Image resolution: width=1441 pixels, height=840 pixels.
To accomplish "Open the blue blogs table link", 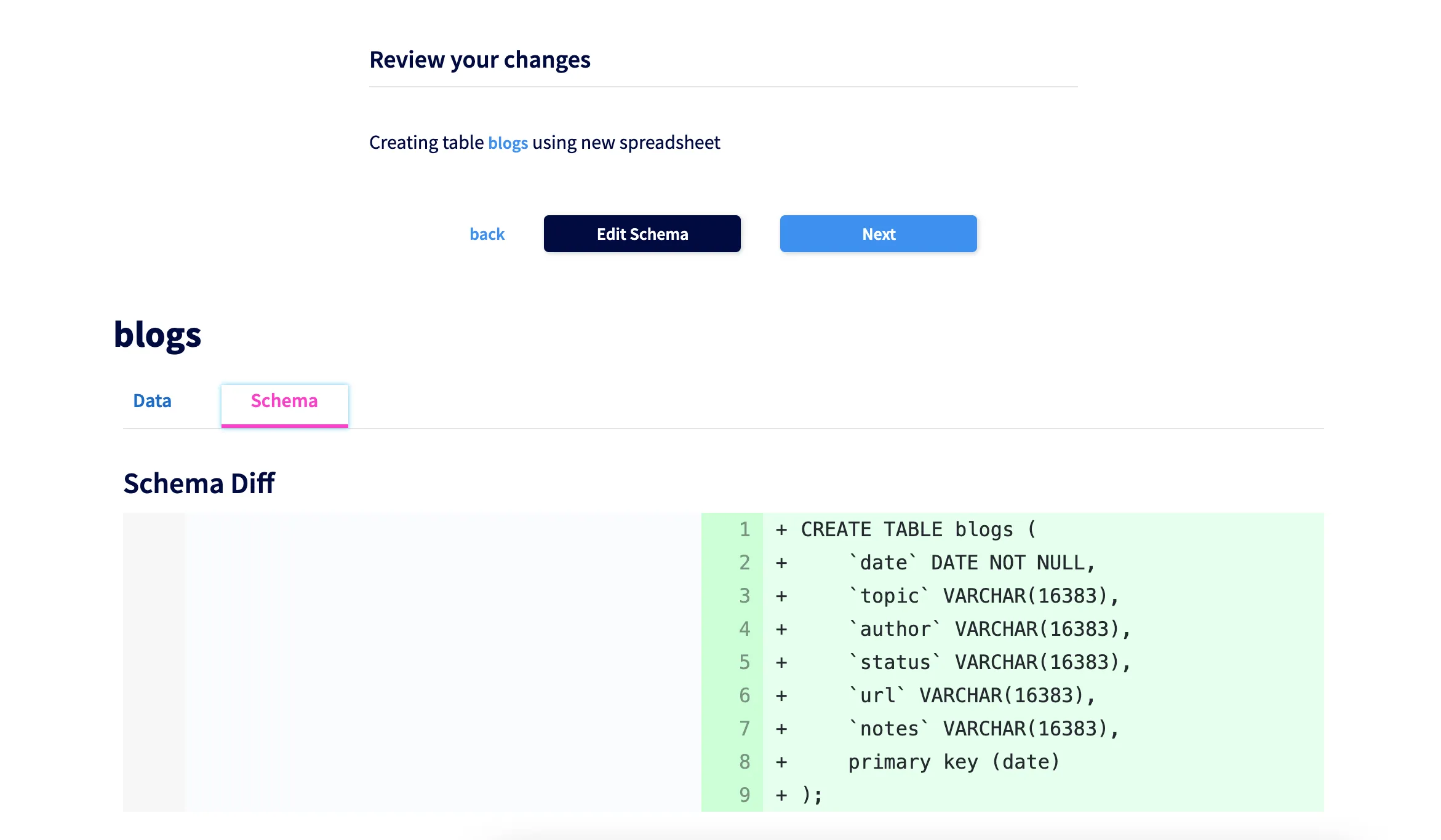I will coord(508,143).
